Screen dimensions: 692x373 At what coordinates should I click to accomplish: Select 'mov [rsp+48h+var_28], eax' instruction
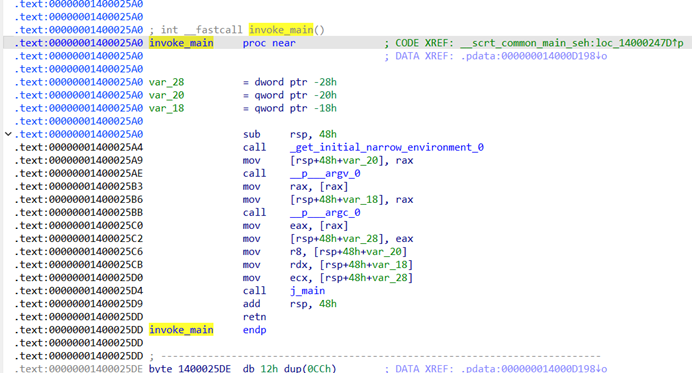click(327, 239)
